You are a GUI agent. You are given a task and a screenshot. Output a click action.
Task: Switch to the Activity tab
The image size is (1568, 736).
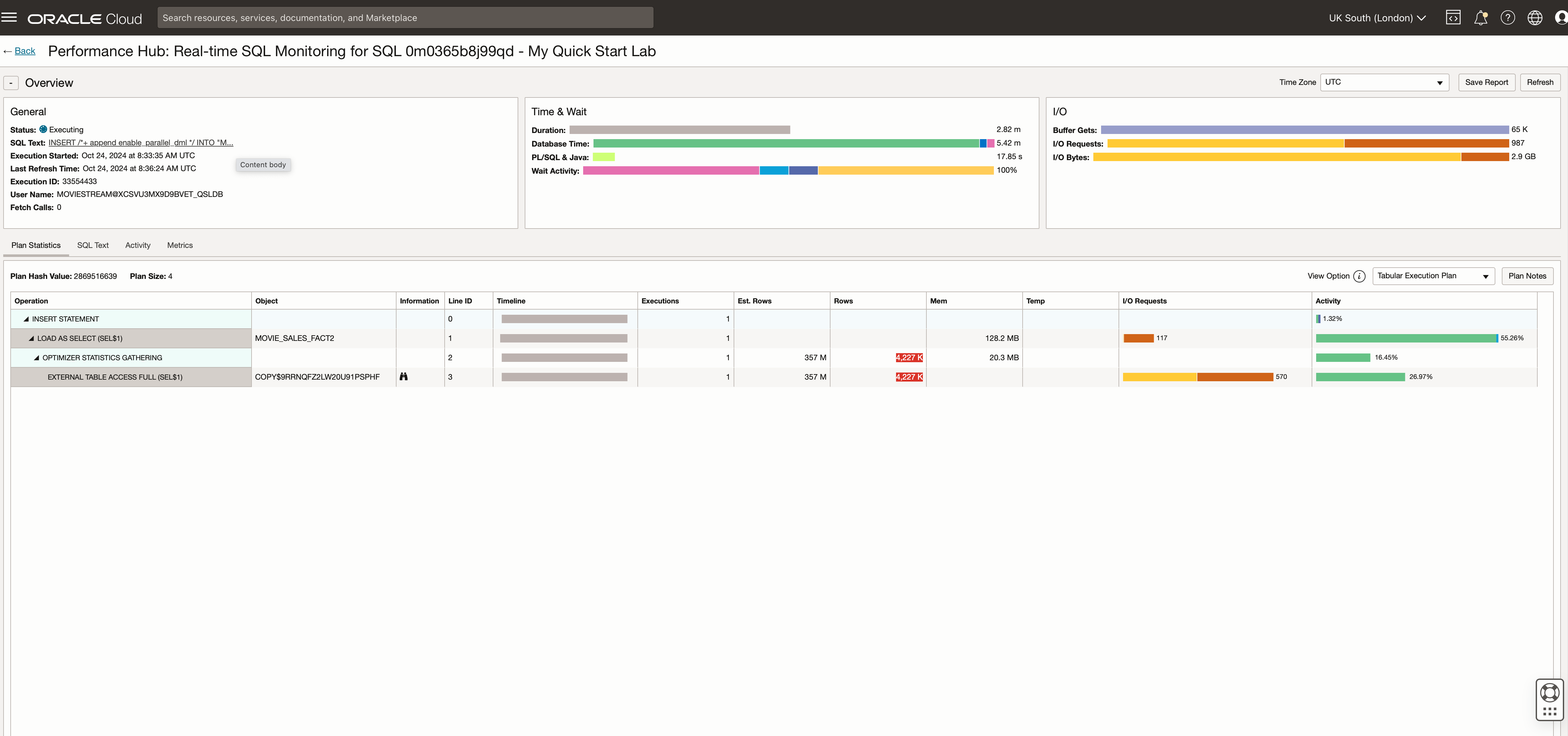coord(138,245)
